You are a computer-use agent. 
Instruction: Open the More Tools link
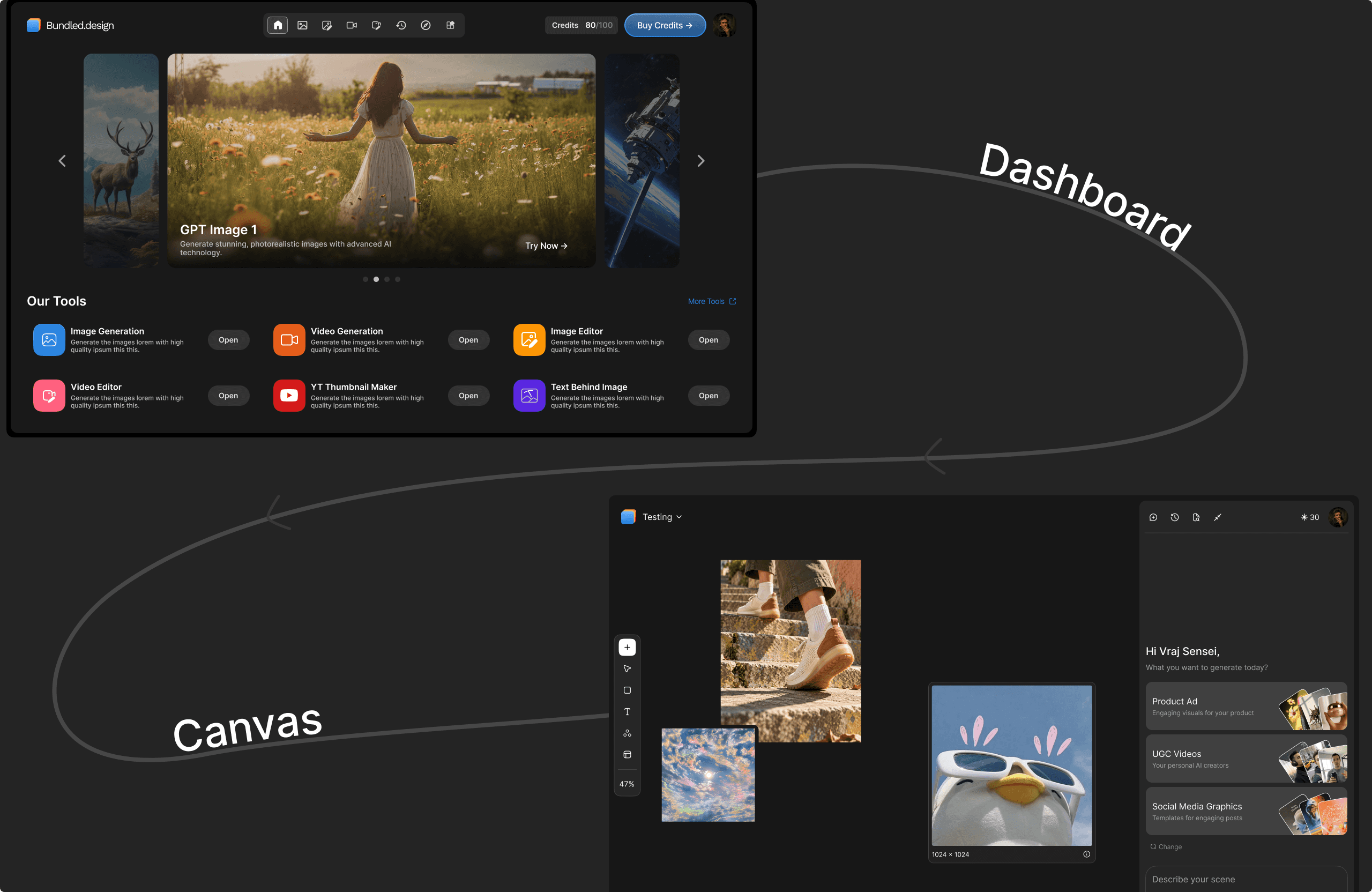(712, 301)
